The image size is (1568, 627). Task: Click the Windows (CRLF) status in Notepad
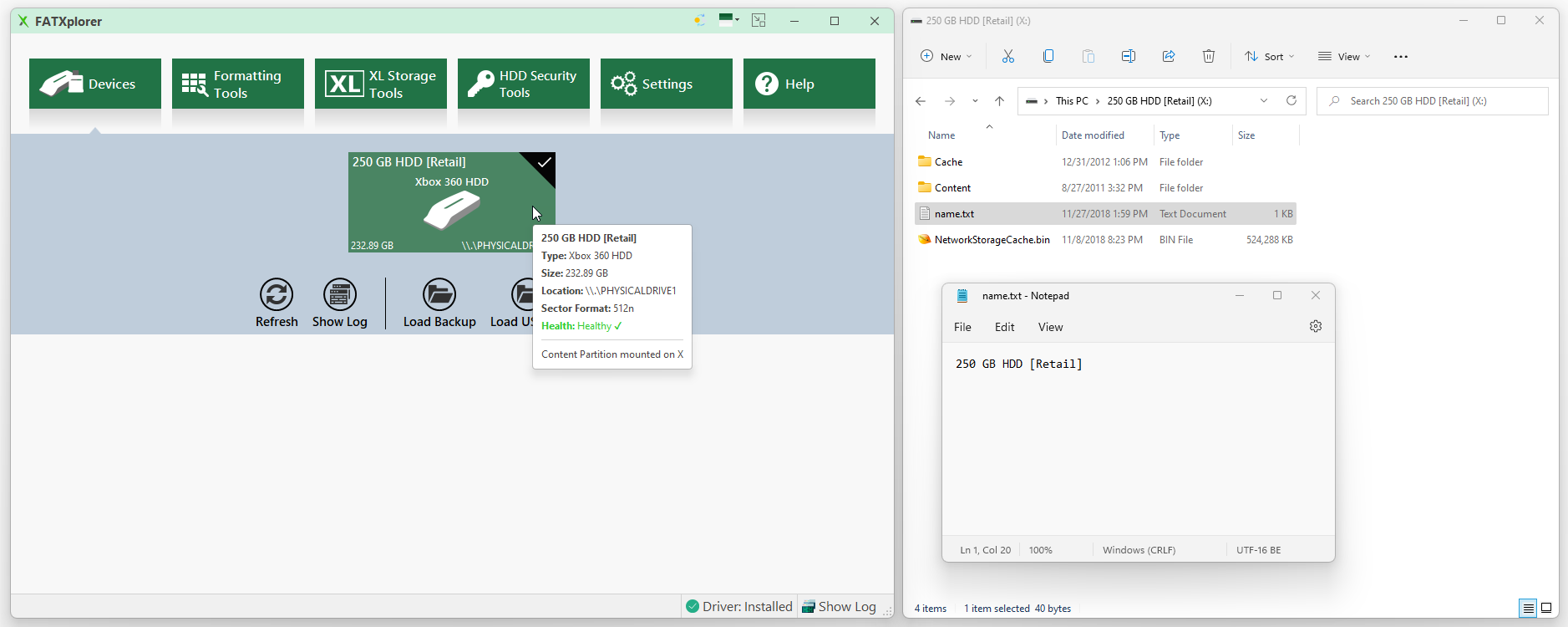tap(1139, 550)
